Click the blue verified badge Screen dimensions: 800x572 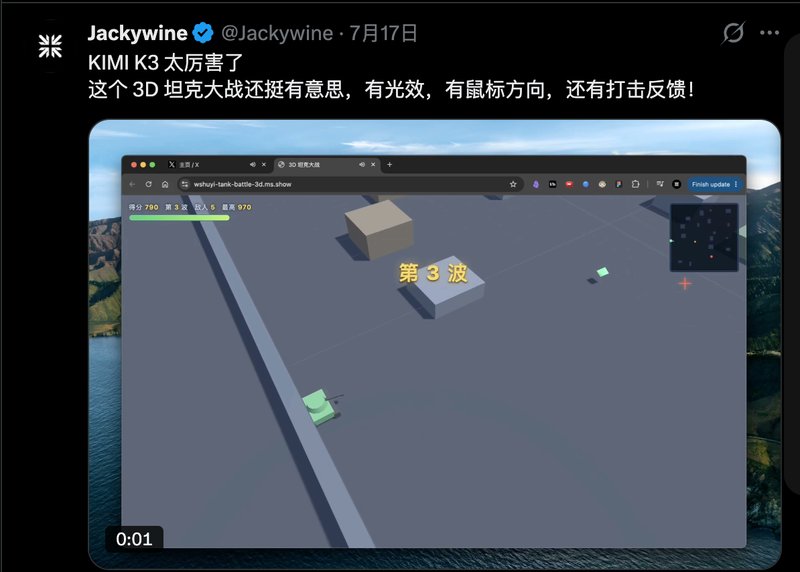203,33
